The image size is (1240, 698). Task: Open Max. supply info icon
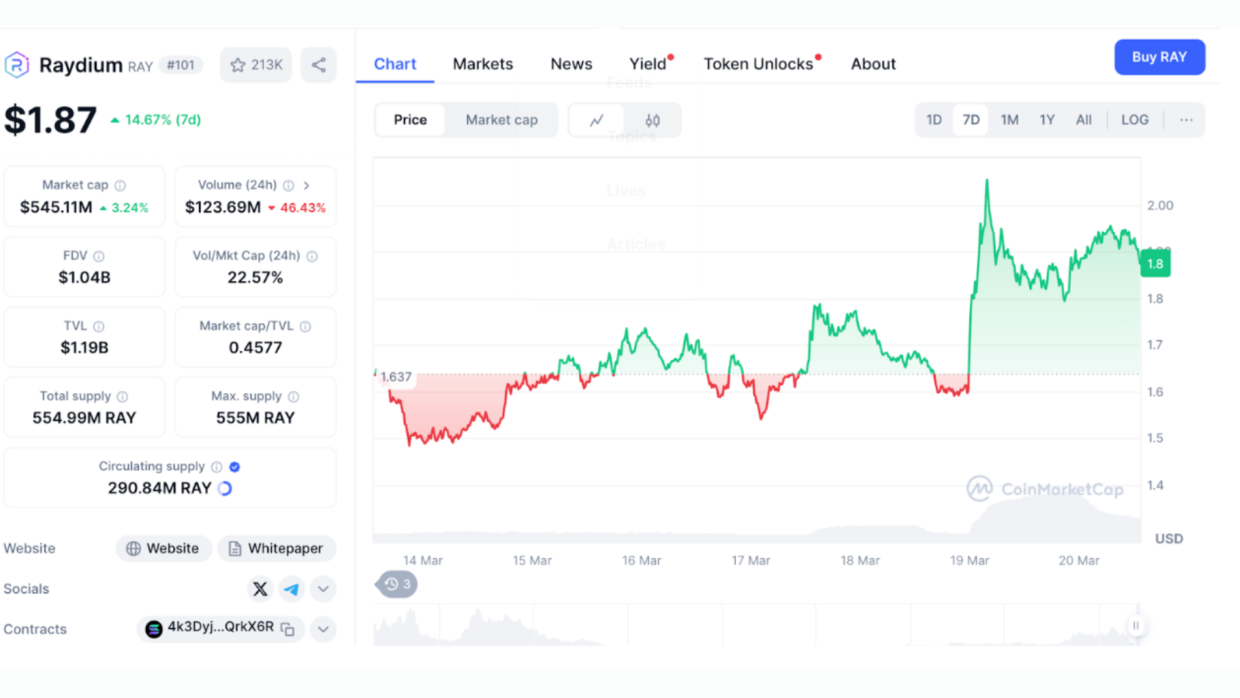pos(293,396)
